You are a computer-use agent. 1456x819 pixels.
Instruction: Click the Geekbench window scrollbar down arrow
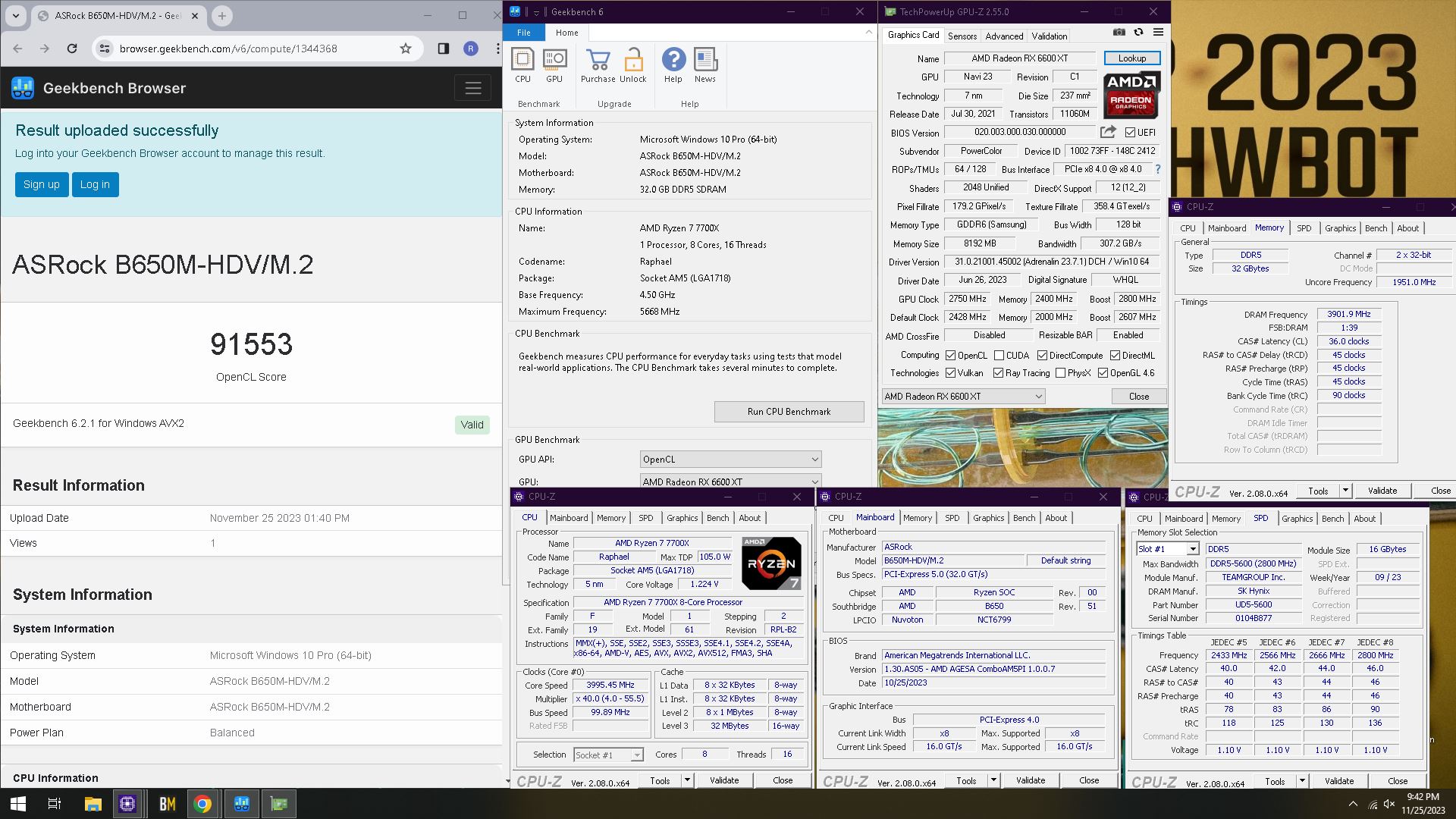pyautogui.click(x=507, y=780)
